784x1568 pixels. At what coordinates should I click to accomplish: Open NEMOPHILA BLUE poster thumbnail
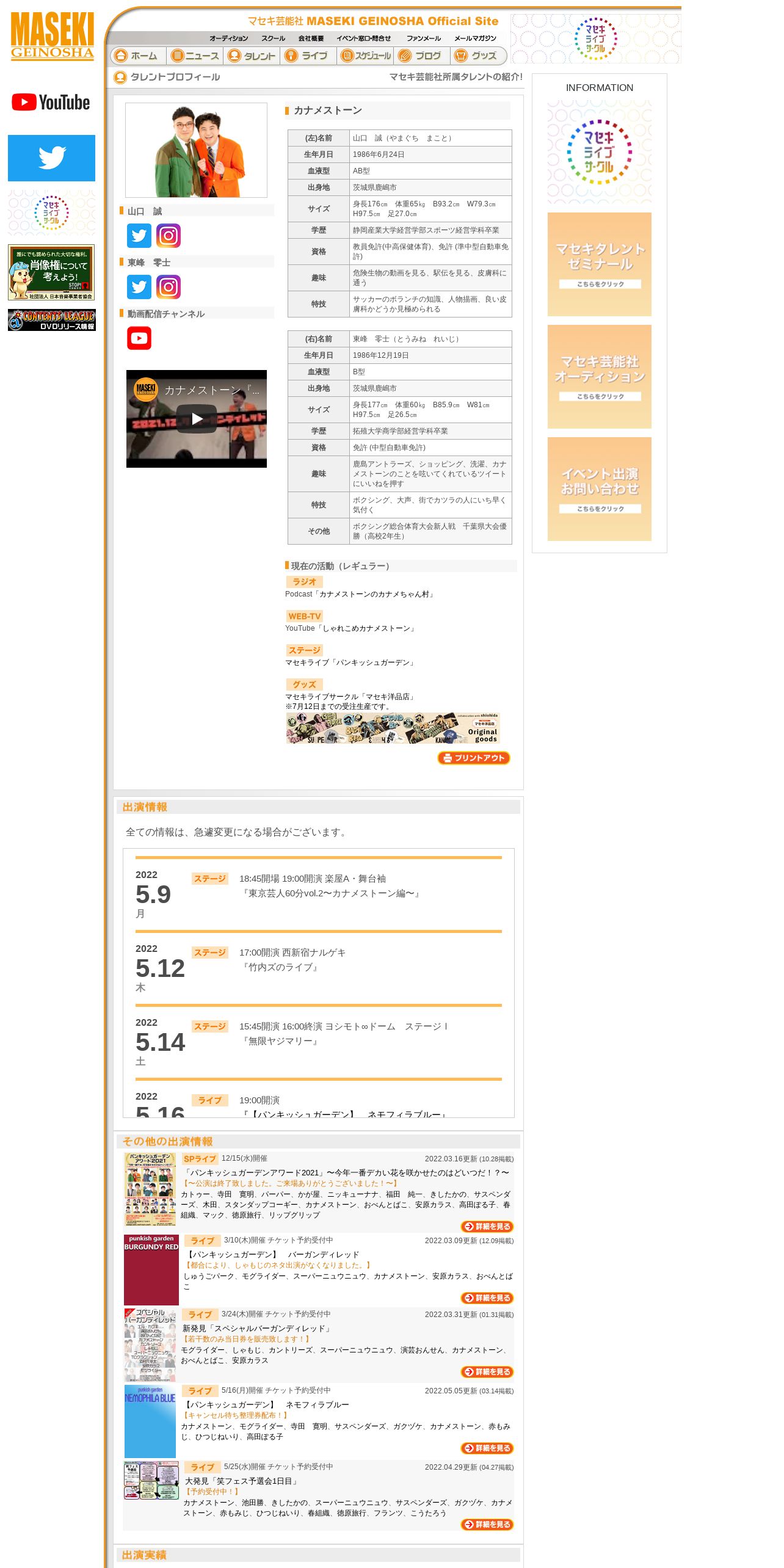tap(150, 1421)
